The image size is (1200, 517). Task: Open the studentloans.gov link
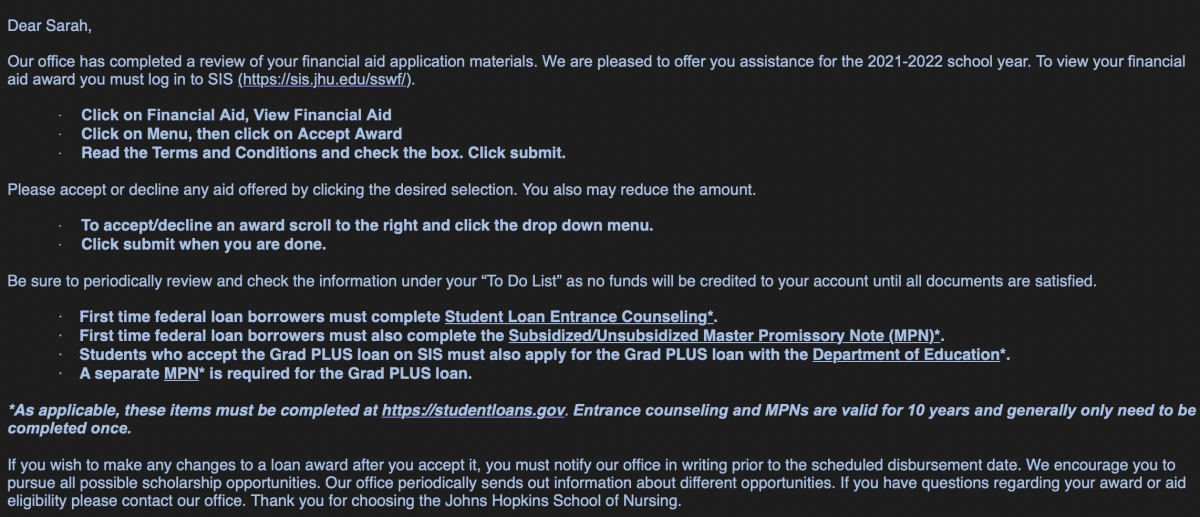(x=474, y=411)
